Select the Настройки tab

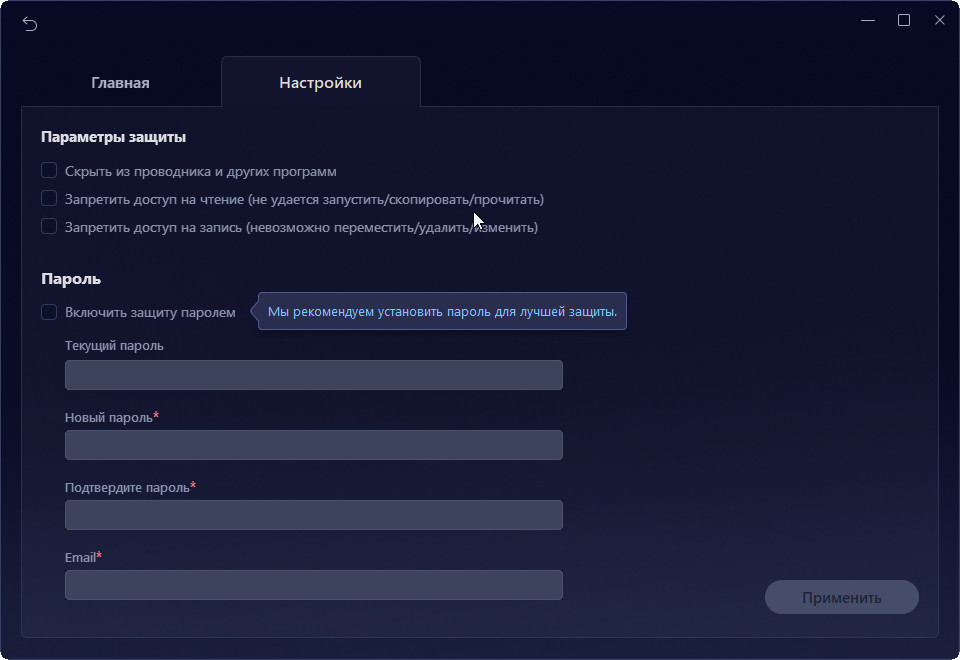coord(320,83)
